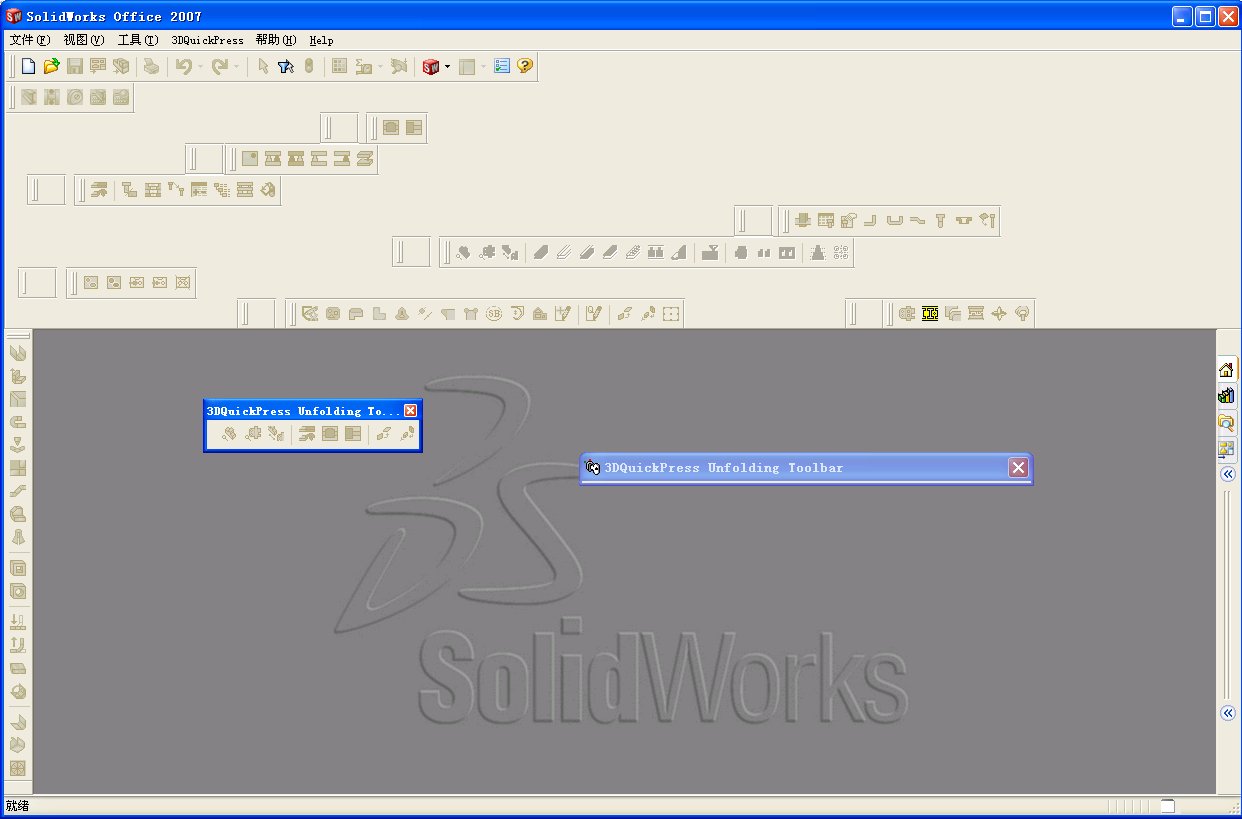Click C-shaped hem icon in left toolbar
Screen dimensions: 1242x819
click(18, 422)
